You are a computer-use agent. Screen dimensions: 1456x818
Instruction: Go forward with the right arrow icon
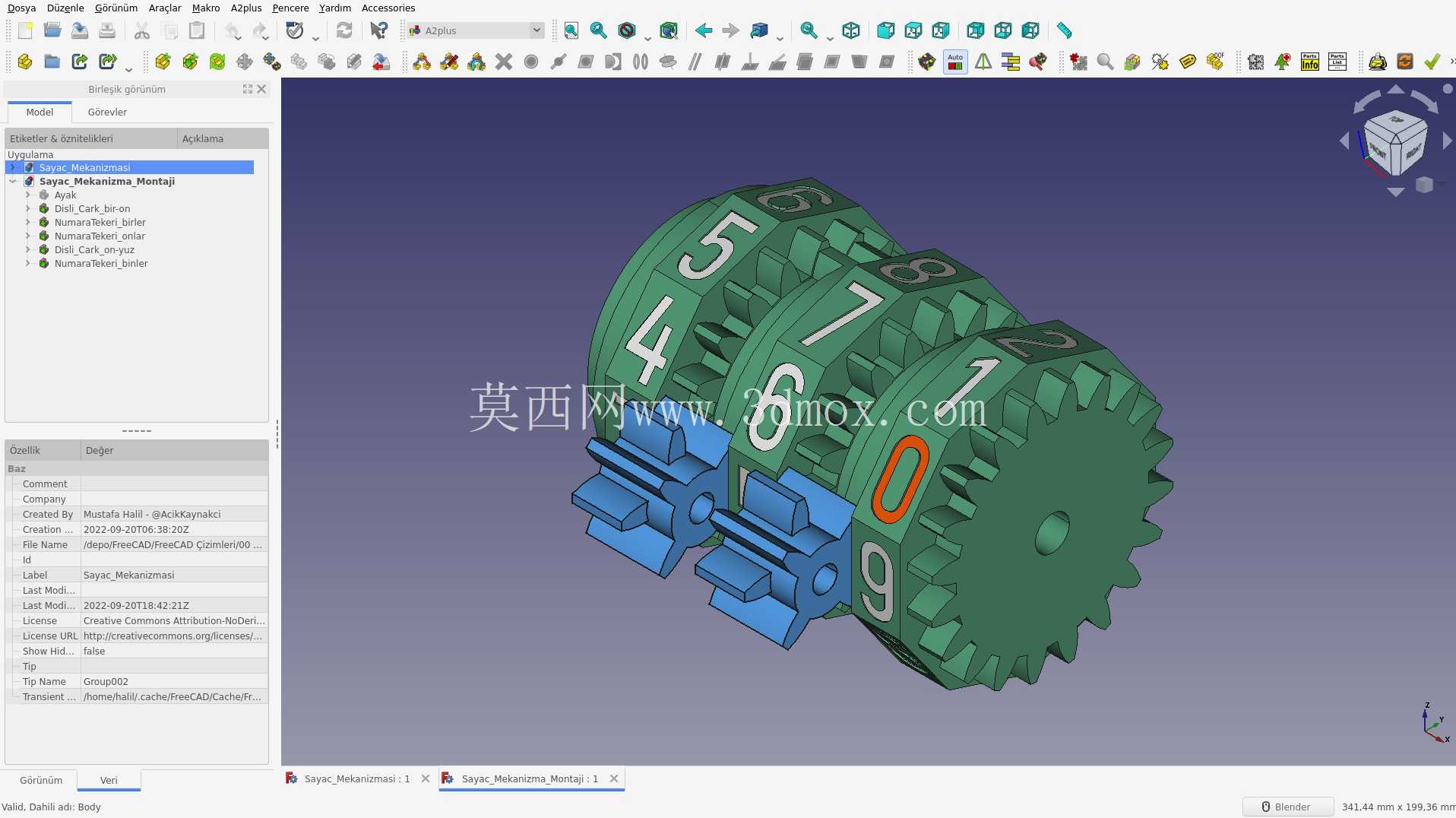pos(731,30)
